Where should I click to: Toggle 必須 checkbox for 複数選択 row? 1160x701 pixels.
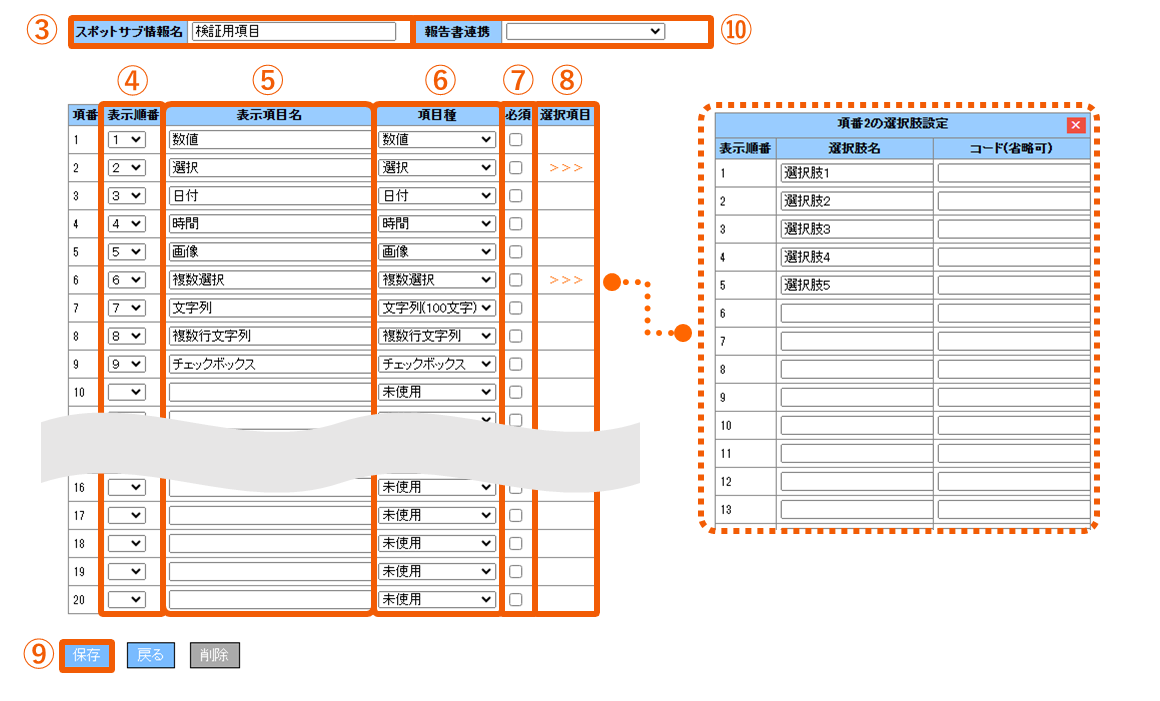[x=516, y=280]
